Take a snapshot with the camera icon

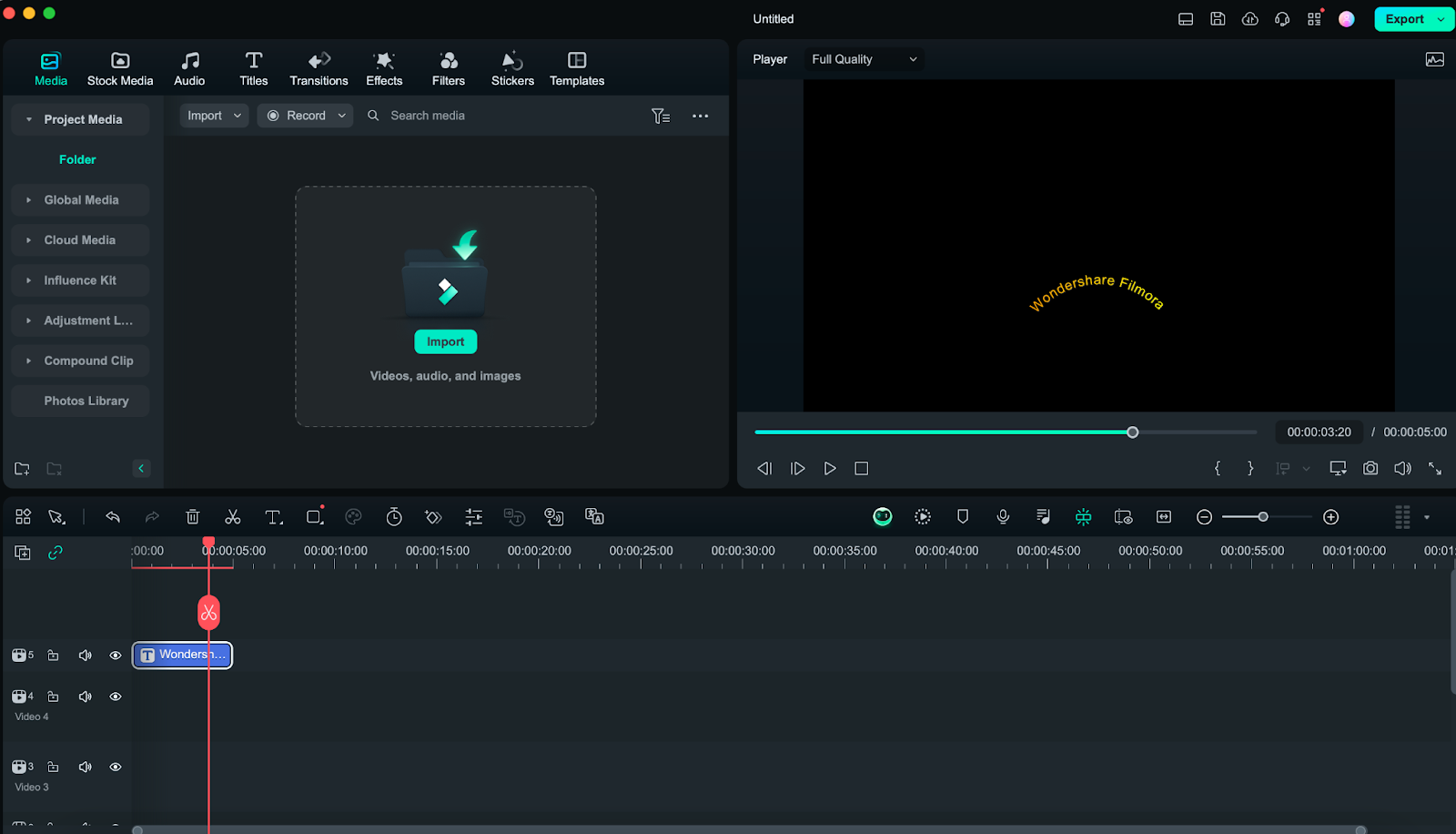tap(1370, 468)
